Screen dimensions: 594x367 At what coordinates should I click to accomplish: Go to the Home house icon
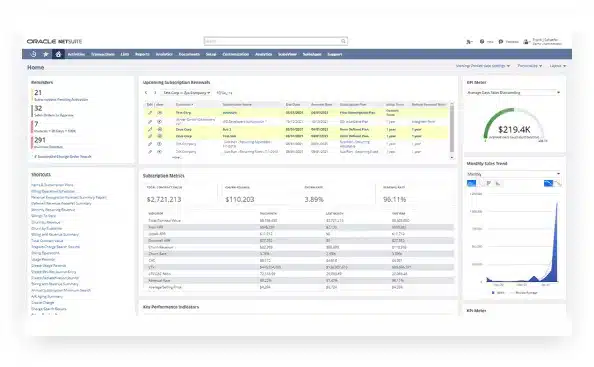click(x=58, y=54)
